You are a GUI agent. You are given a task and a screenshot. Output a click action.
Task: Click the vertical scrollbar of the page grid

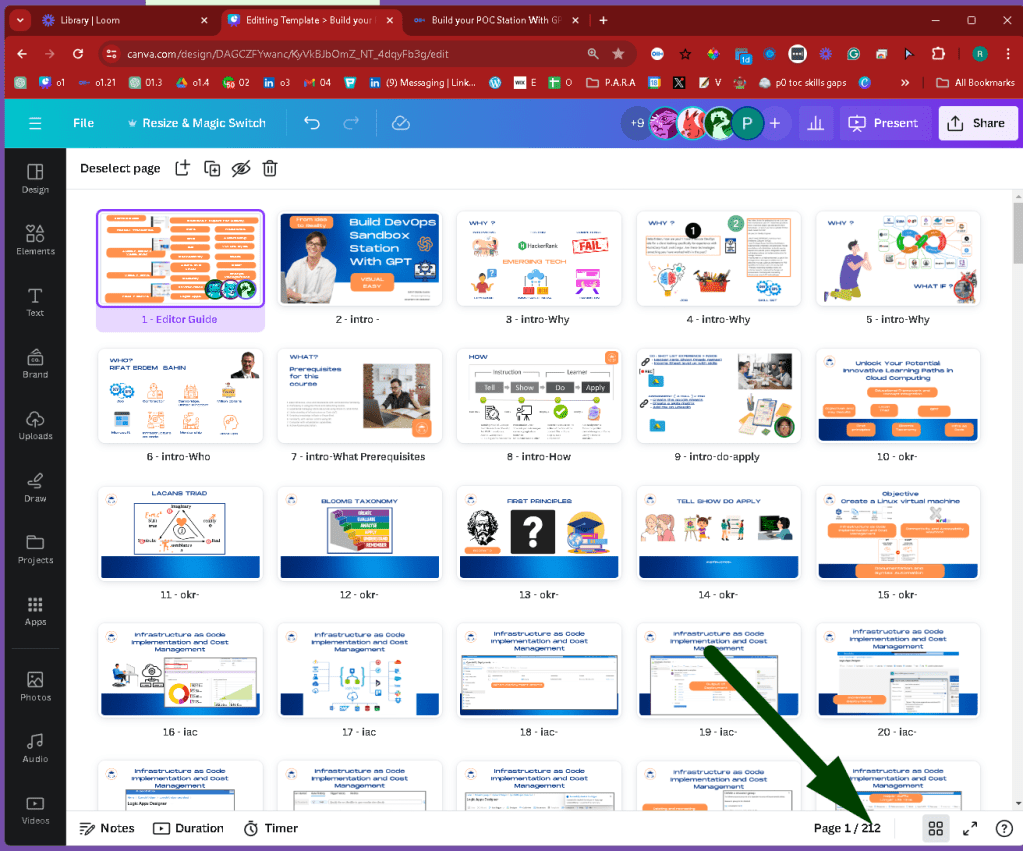(1018, 233)
